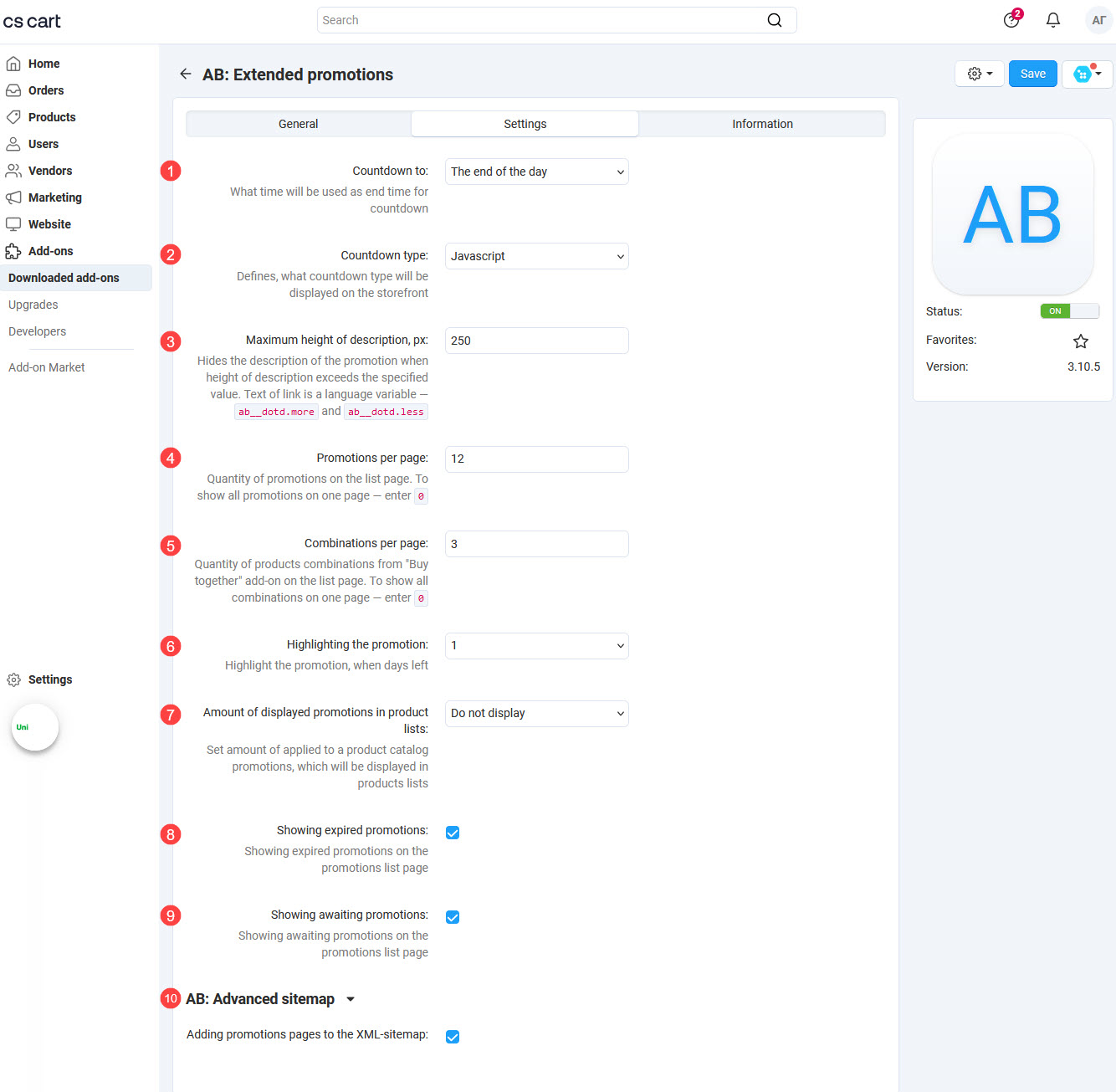1116x1092 pixels.
Task: Switch to the General tab
Action: tap(299, 124)
